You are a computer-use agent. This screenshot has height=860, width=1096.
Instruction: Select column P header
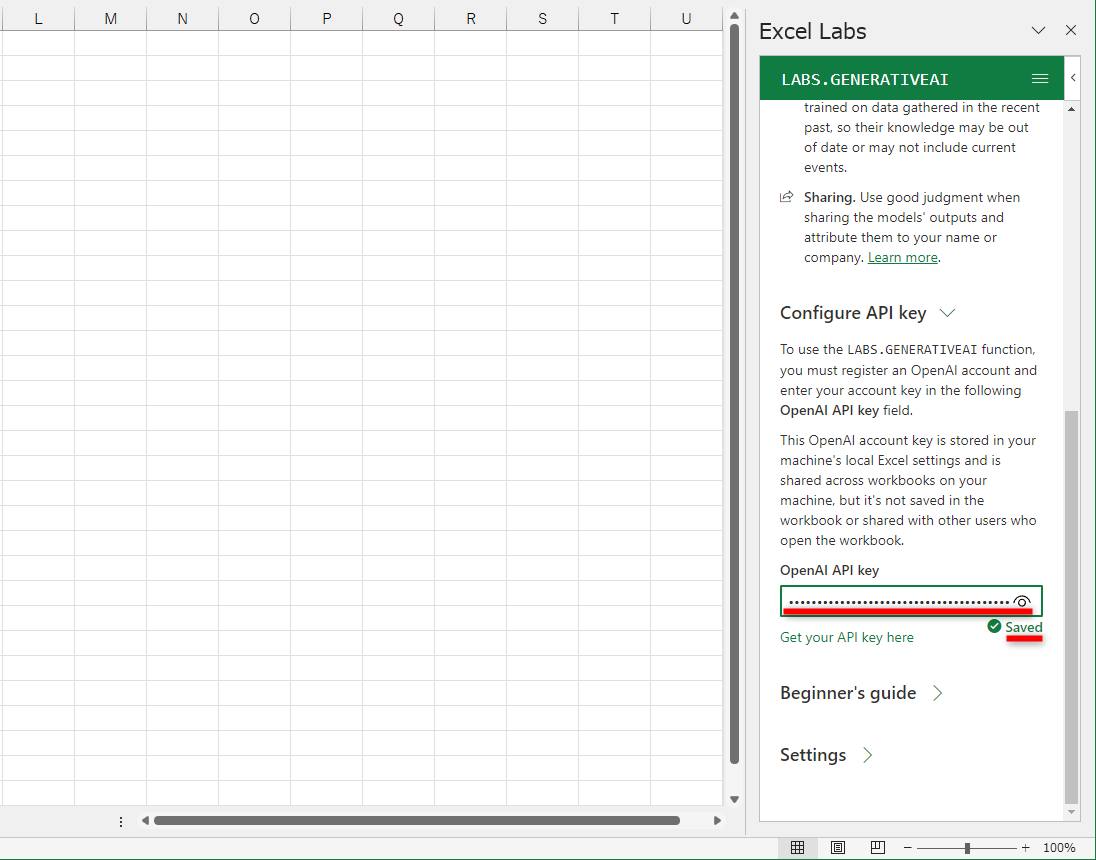click(x=326, y=19)
